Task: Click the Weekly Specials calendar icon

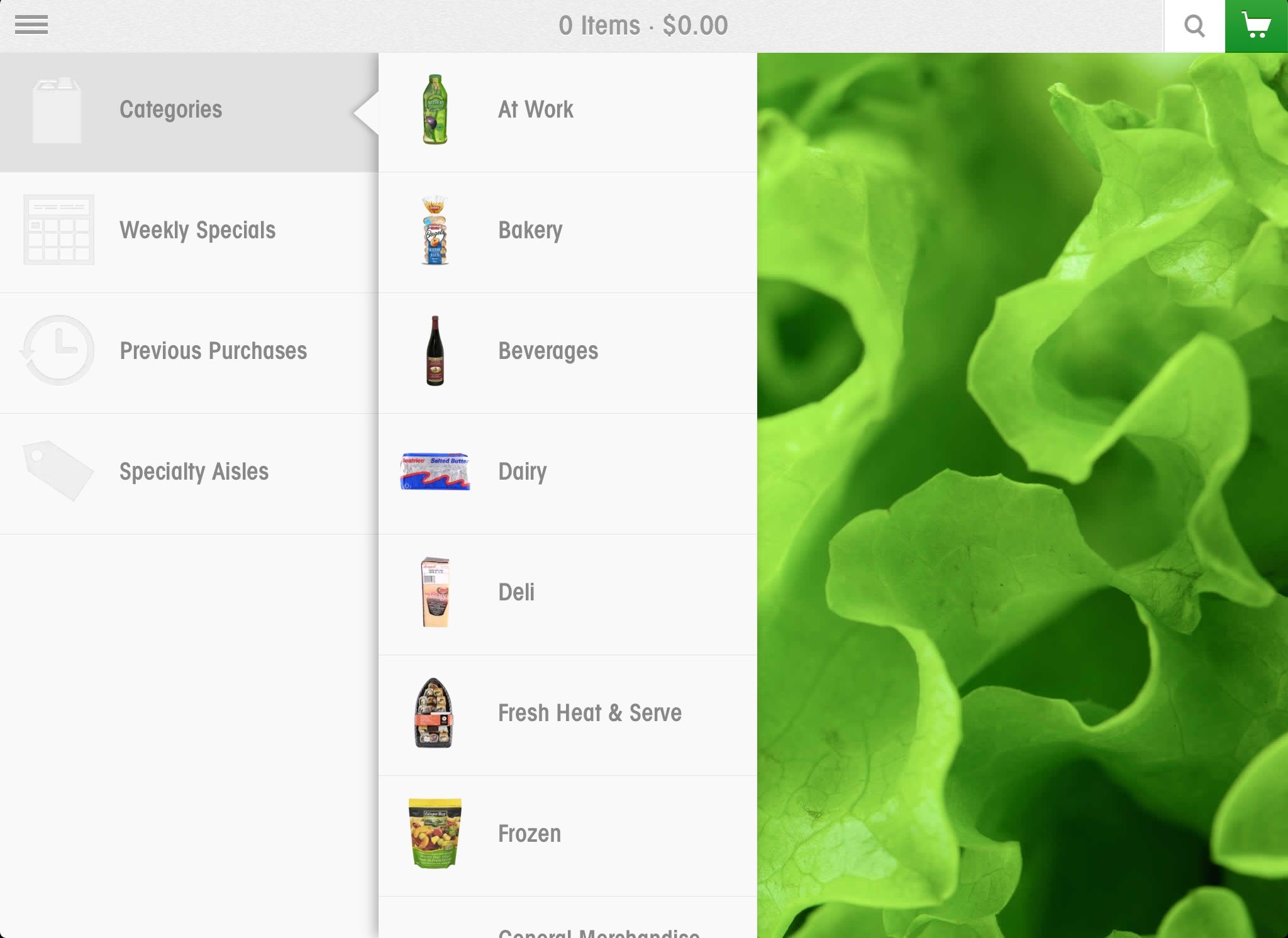Action: click(58, 230)
